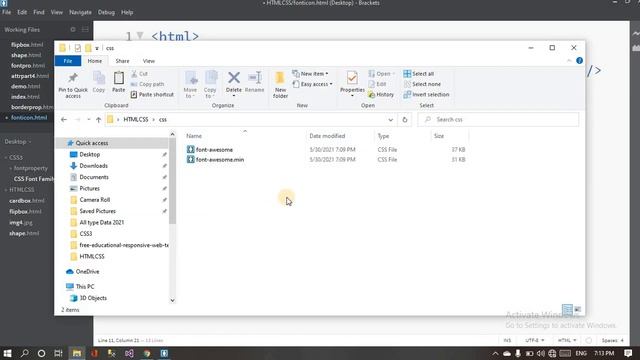
Task: Click Copy path in ribbon
Action: click(147, 84)
